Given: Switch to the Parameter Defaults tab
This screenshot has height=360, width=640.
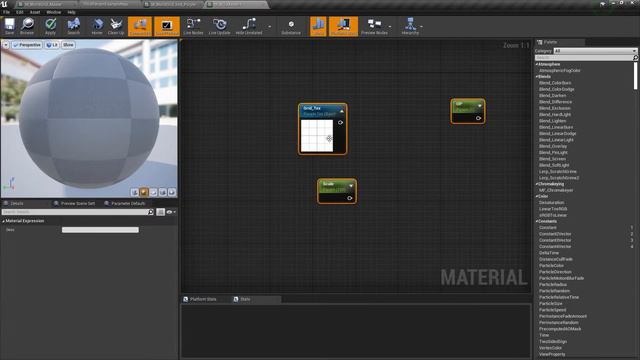Looking at the screenshot, I should [x=125, y=203].
